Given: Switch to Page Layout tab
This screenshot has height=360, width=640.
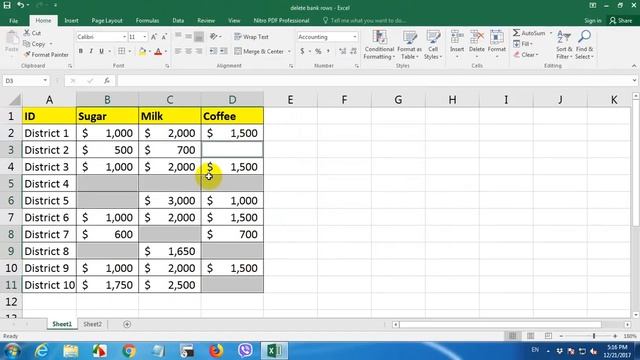Looking at the screenshot, I should (107, 20).
